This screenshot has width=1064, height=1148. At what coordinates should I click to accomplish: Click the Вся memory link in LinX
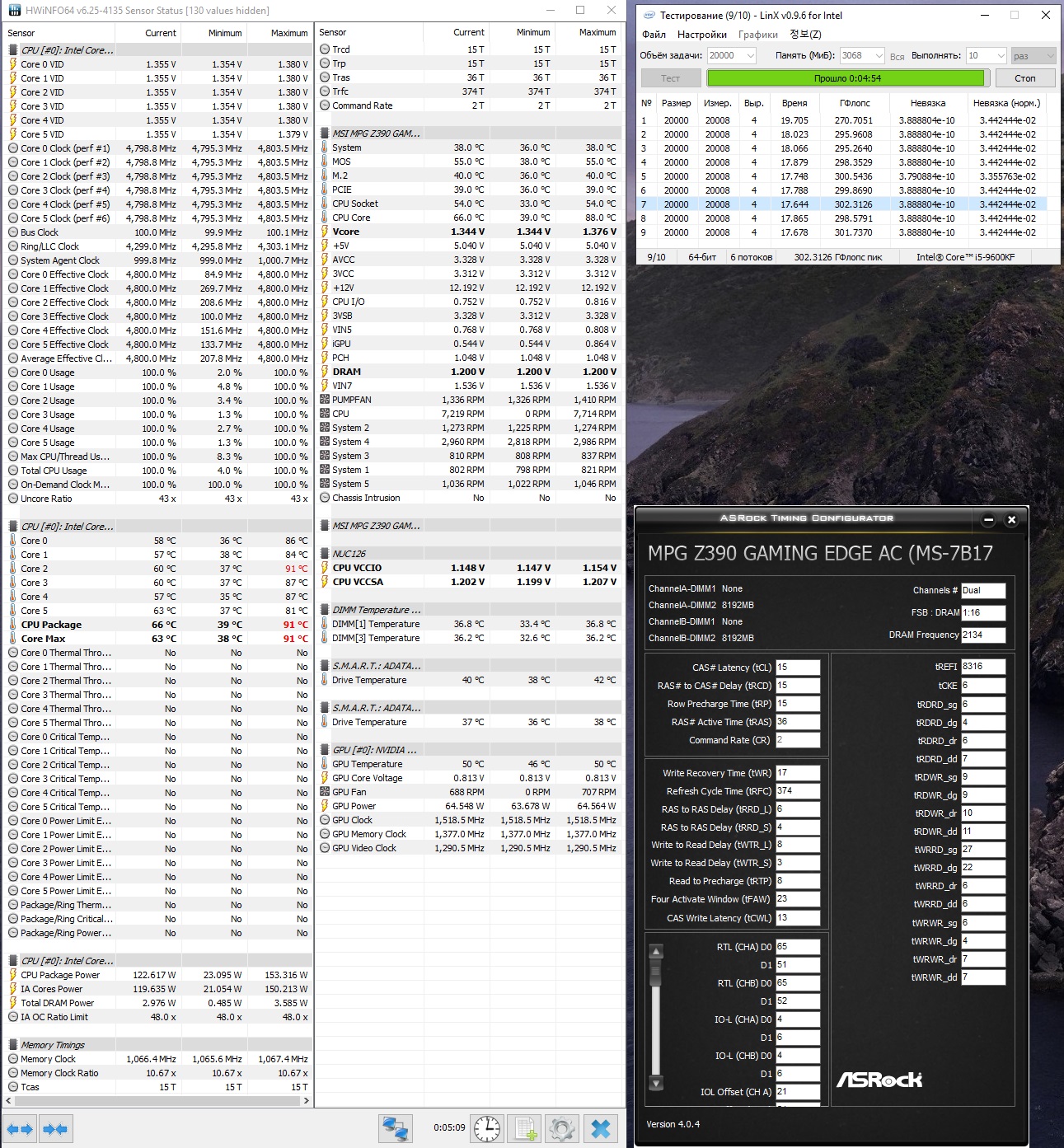click(898, 57)
